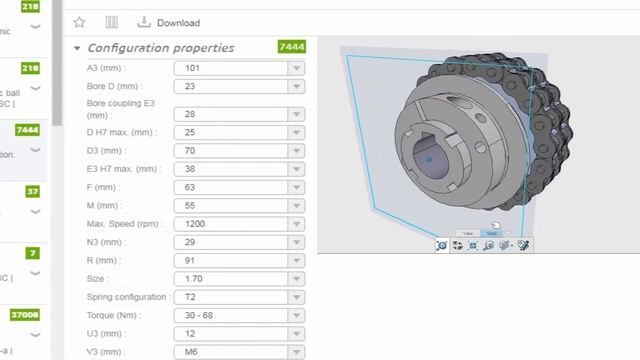Open the F (mm) dropdown showing 63
This screenshot has width=640, height=360.
239,187
